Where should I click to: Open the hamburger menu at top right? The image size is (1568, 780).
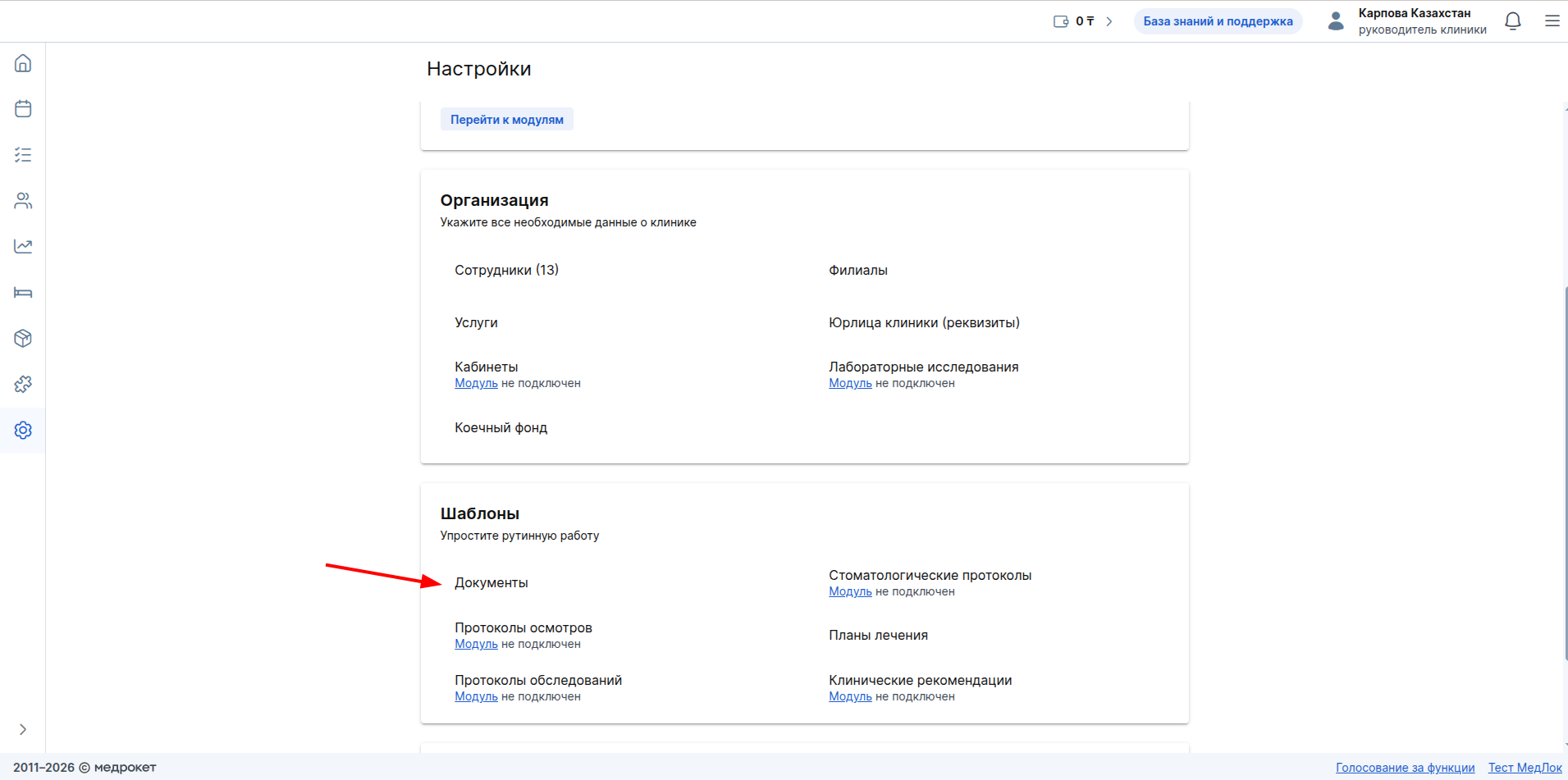coord(1552,21)
